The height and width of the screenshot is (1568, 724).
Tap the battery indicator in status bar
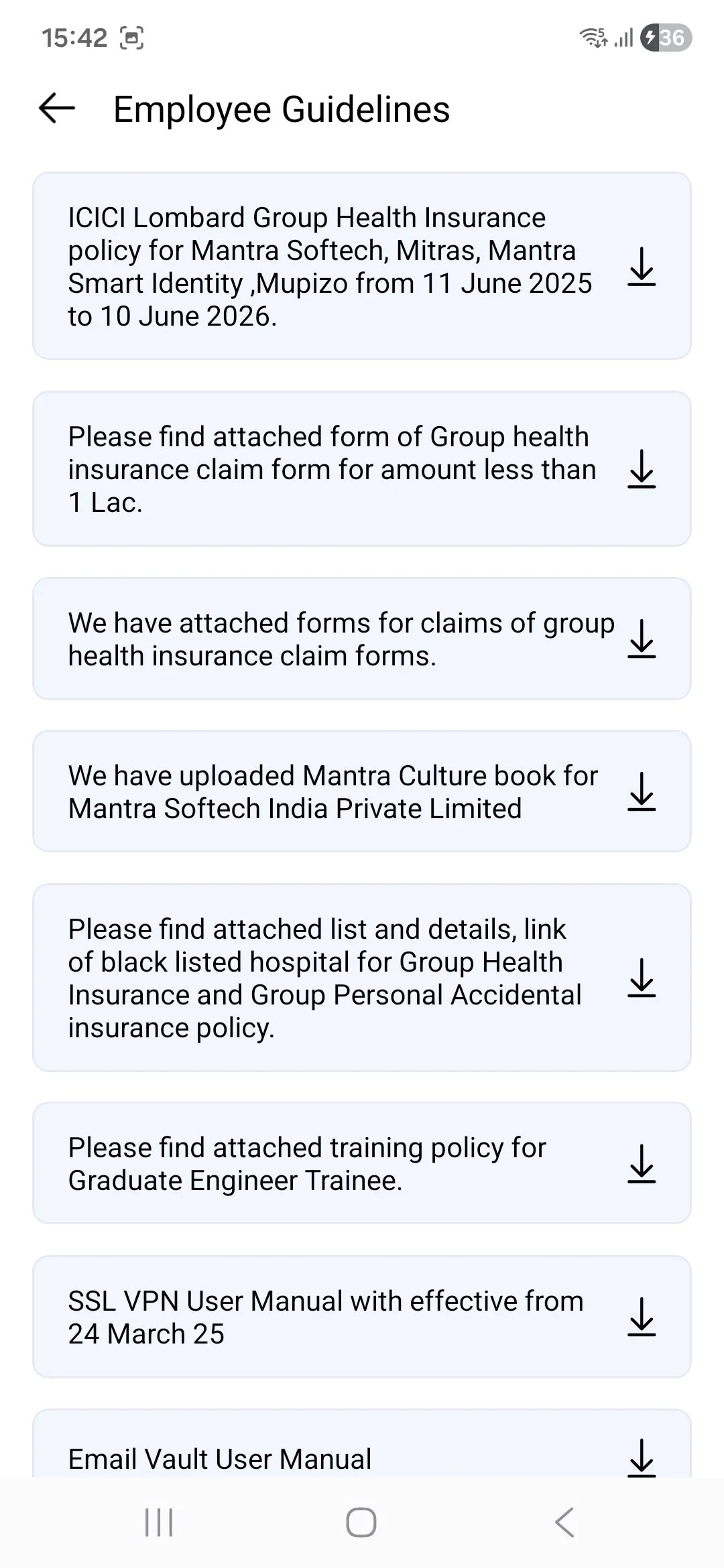(x=666, y=38)
